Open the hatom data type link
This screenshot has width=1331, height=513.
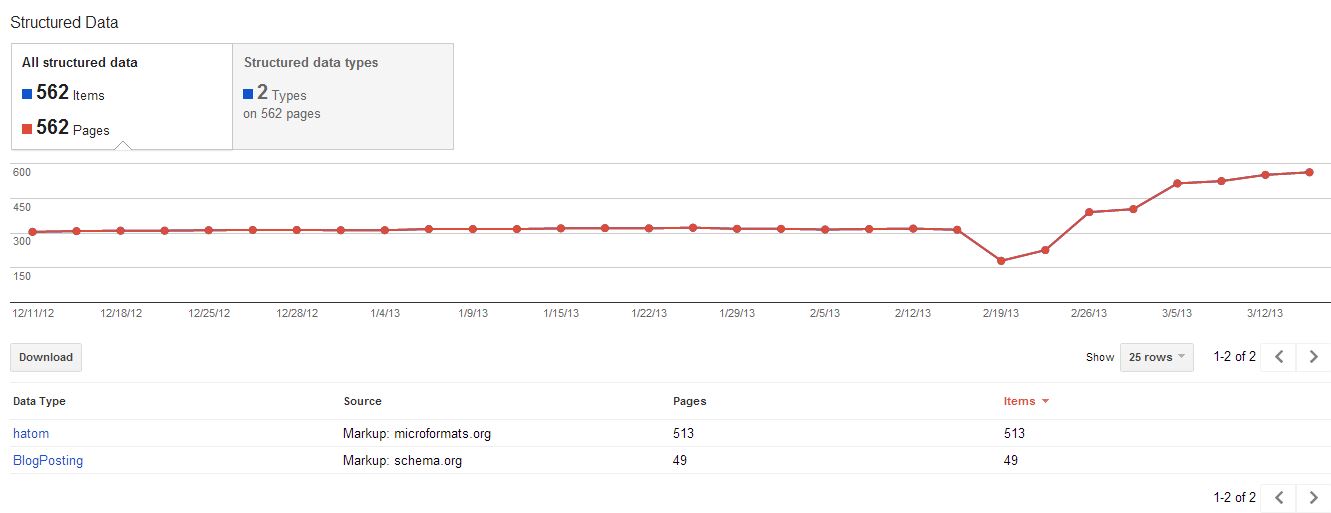click(31, 434)
